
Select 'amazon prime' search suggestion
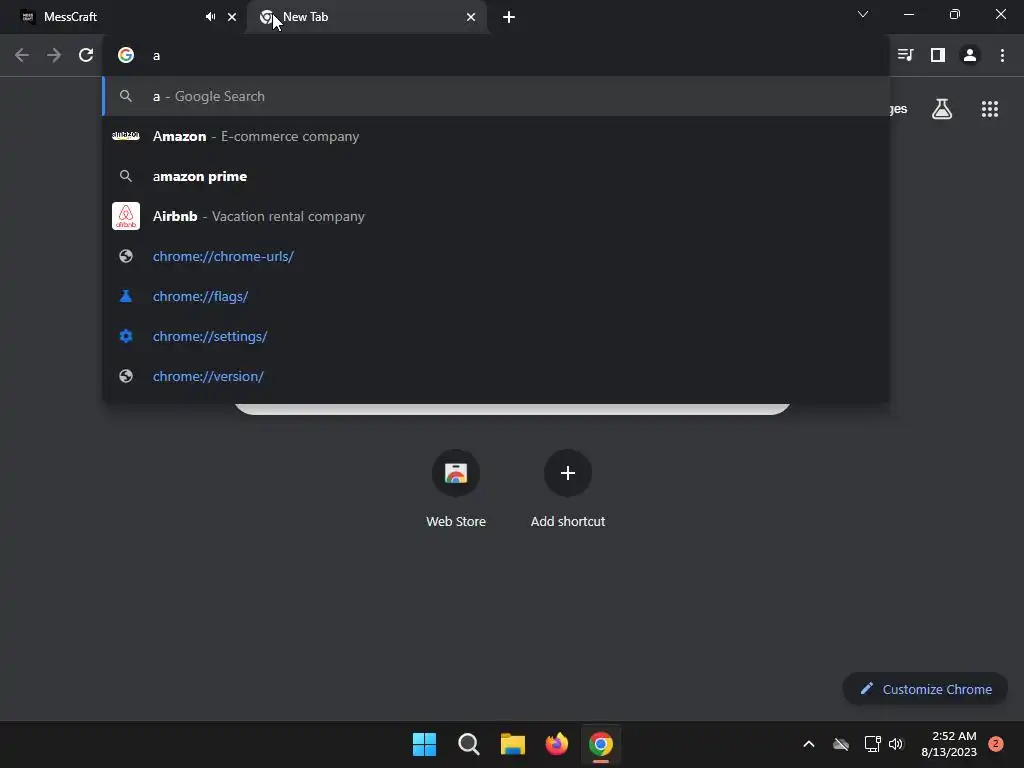pos(496,176)
